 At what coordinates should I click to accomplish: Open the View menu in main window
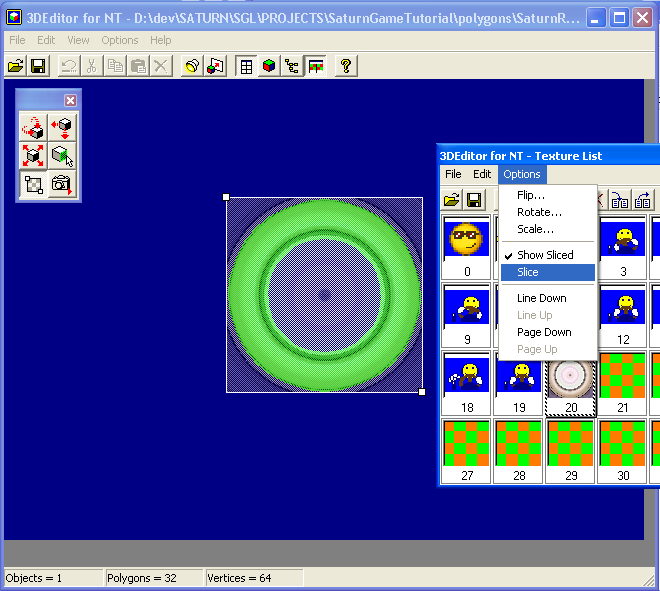tap(78, 40)
